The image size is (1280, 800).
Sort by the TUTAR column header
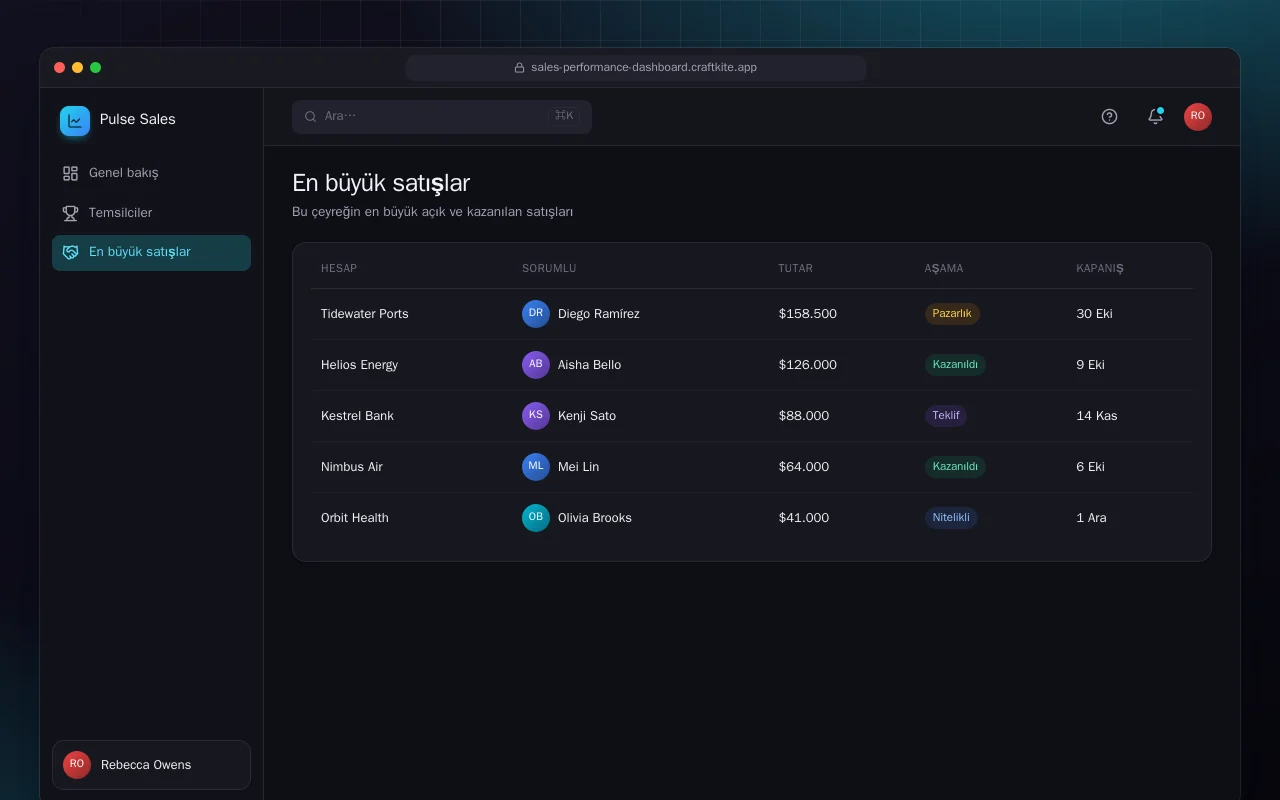pyautogui.click(x=796, y=268)
